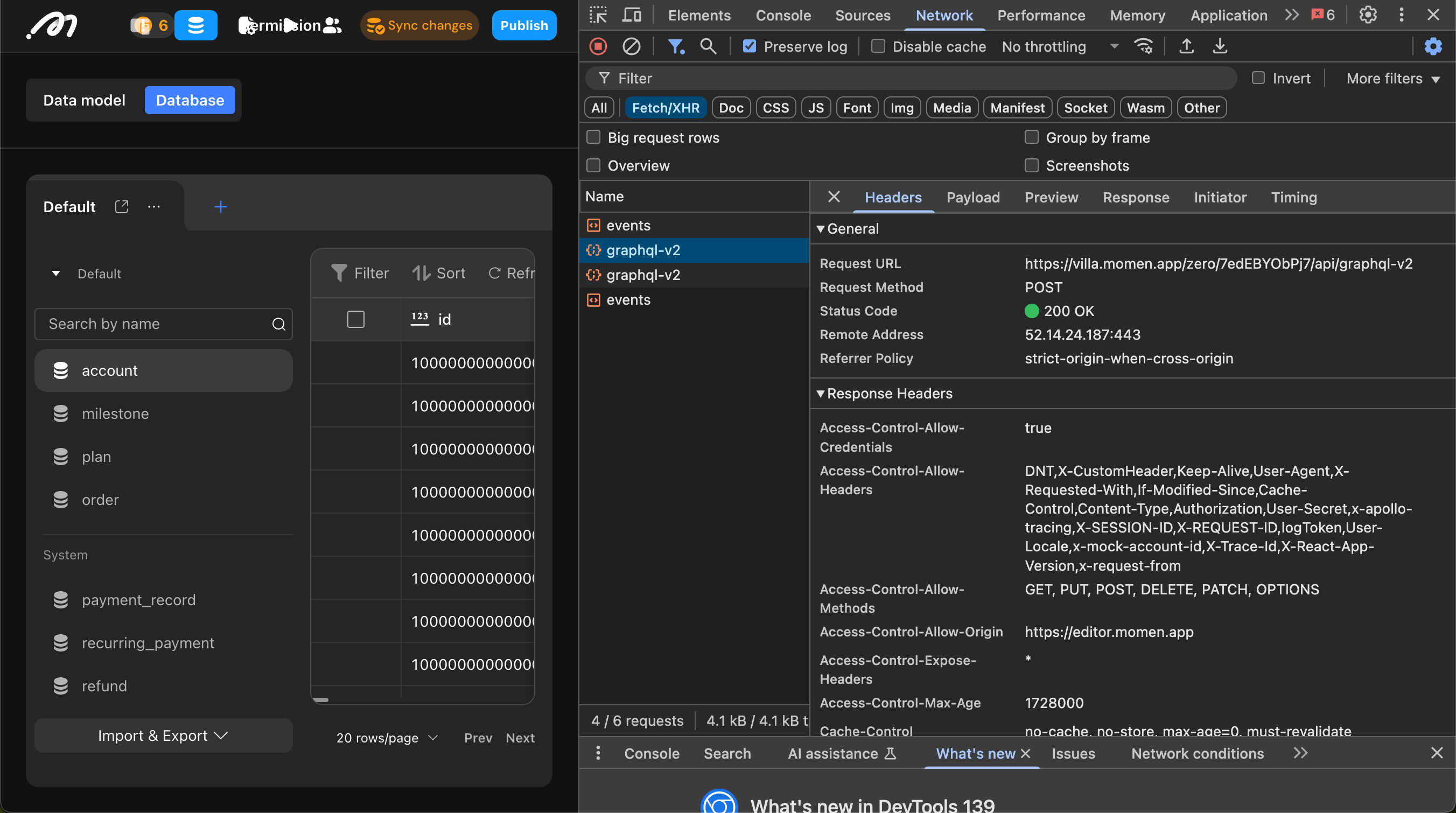This screenshot has height=813, width=1456.
Task: Click the plus icon to add schema
Action: click(x=220, y=207)
